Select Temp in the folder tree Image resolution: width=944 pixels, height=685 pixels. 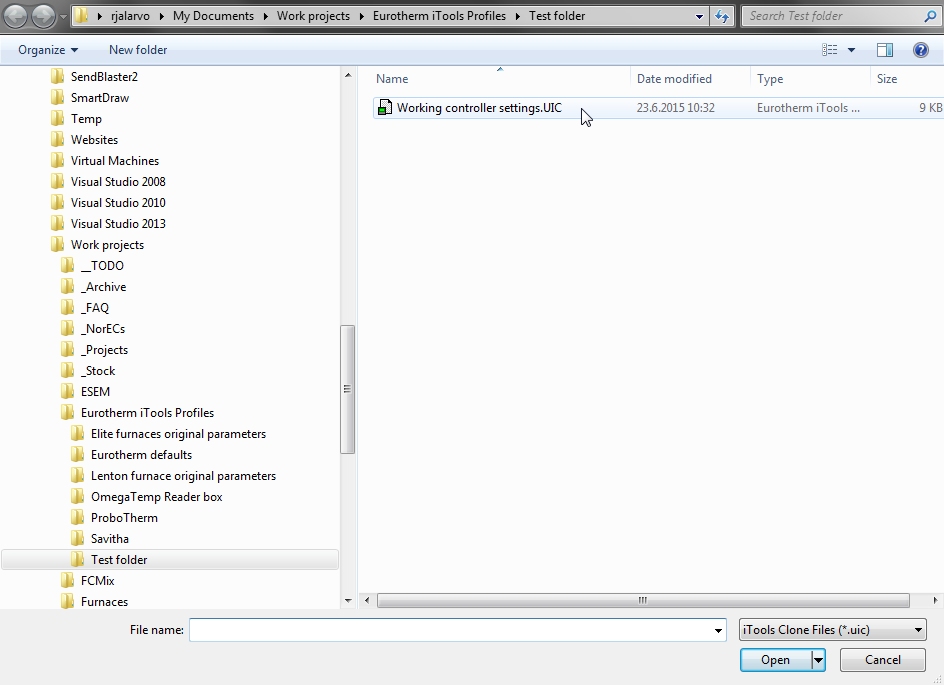pos(86,119)
